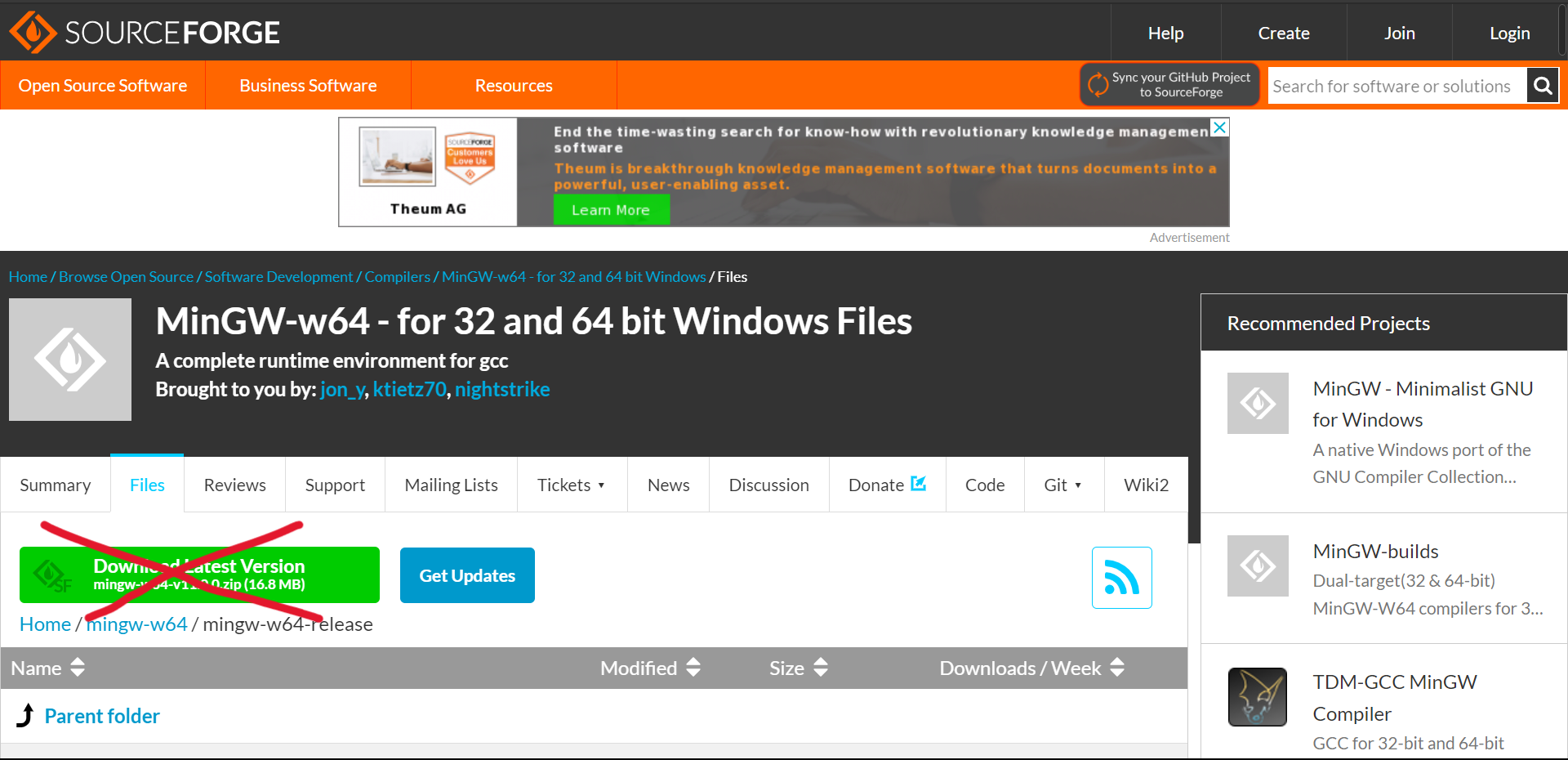Screen dimensions: 1568x760
Task: Click Home in the files path
Action: pyautogui.click(x=45, y=624)
